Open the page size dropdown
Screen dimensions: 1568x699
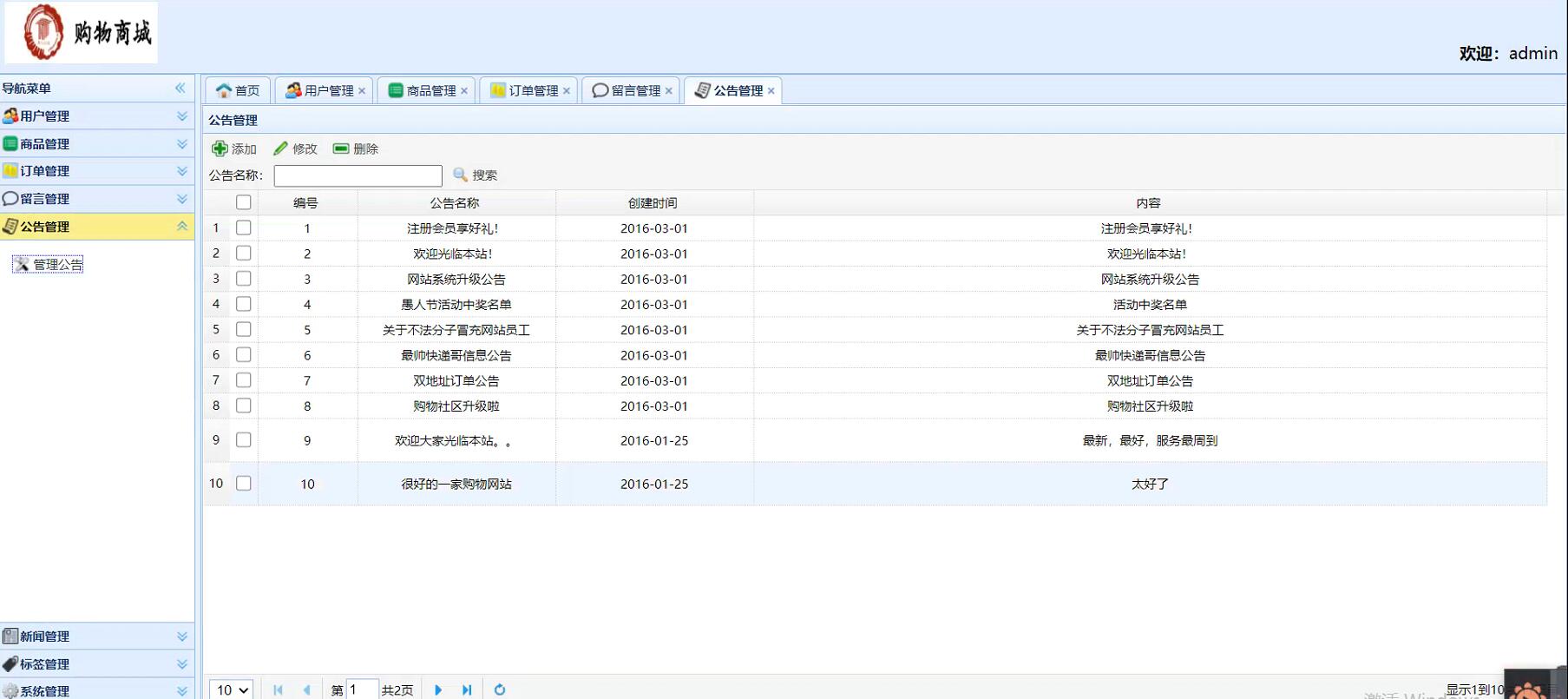(232, 689)
